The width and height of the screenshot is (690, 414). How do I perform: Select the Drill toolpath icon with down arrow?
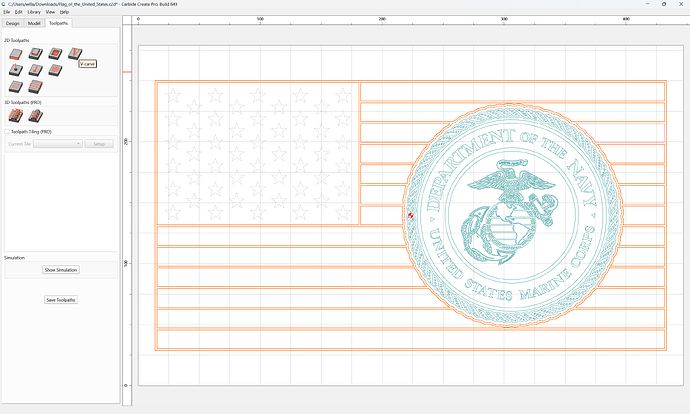click(x=16, y=70)
